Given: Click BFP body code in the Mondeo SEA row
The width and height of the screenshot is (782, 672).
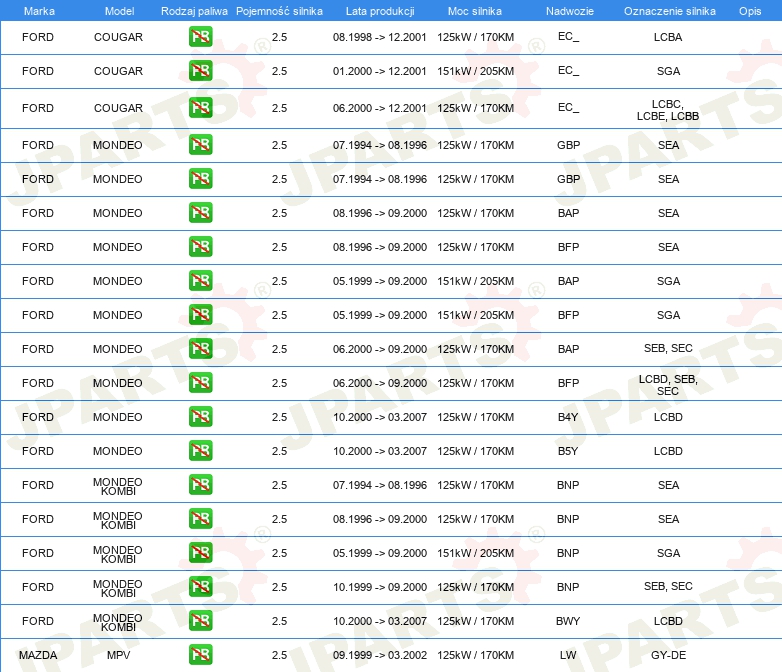Looking at the screenshot, I should pos(568,247).
